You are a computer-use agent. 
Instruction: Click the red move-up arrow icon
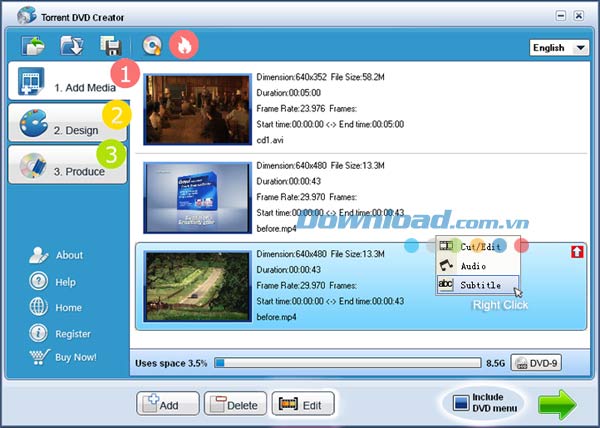point(577,251)
